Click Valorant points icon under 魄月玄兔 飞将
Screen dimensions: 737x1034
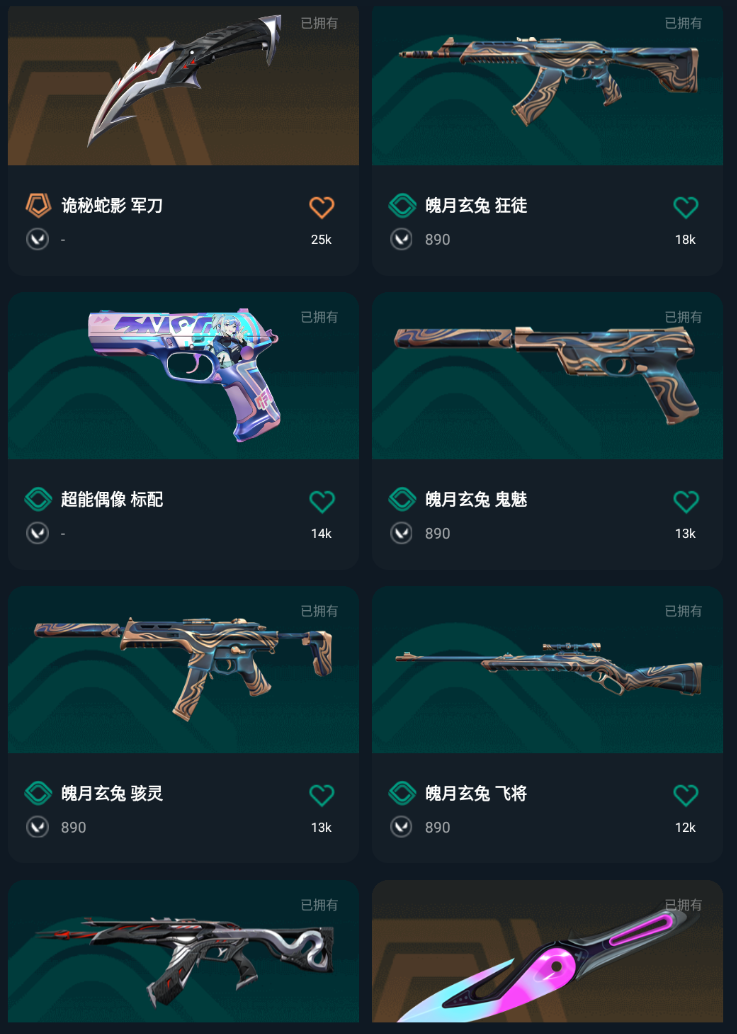pos(401,827)
